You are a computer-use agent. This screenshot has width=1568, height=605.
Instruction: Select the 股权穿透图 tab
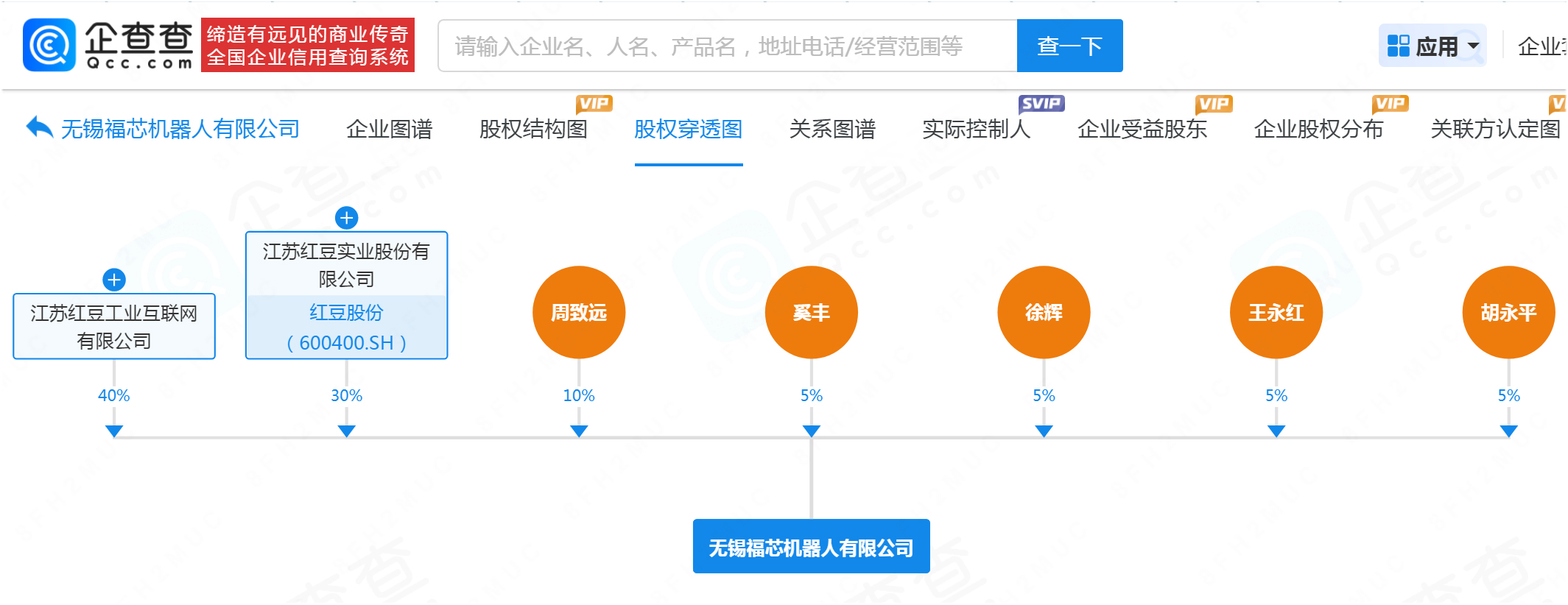coord(689,130)
